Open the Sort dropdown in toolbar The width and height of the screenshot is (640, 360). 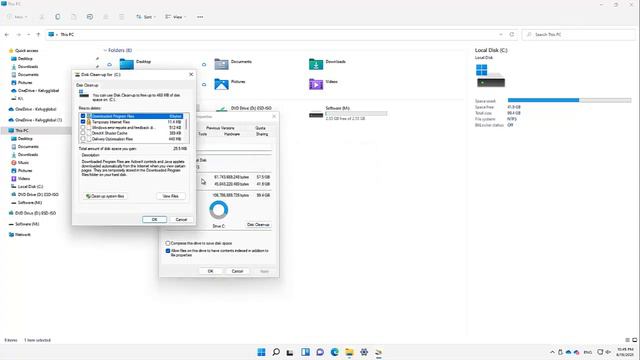point(146,17)
